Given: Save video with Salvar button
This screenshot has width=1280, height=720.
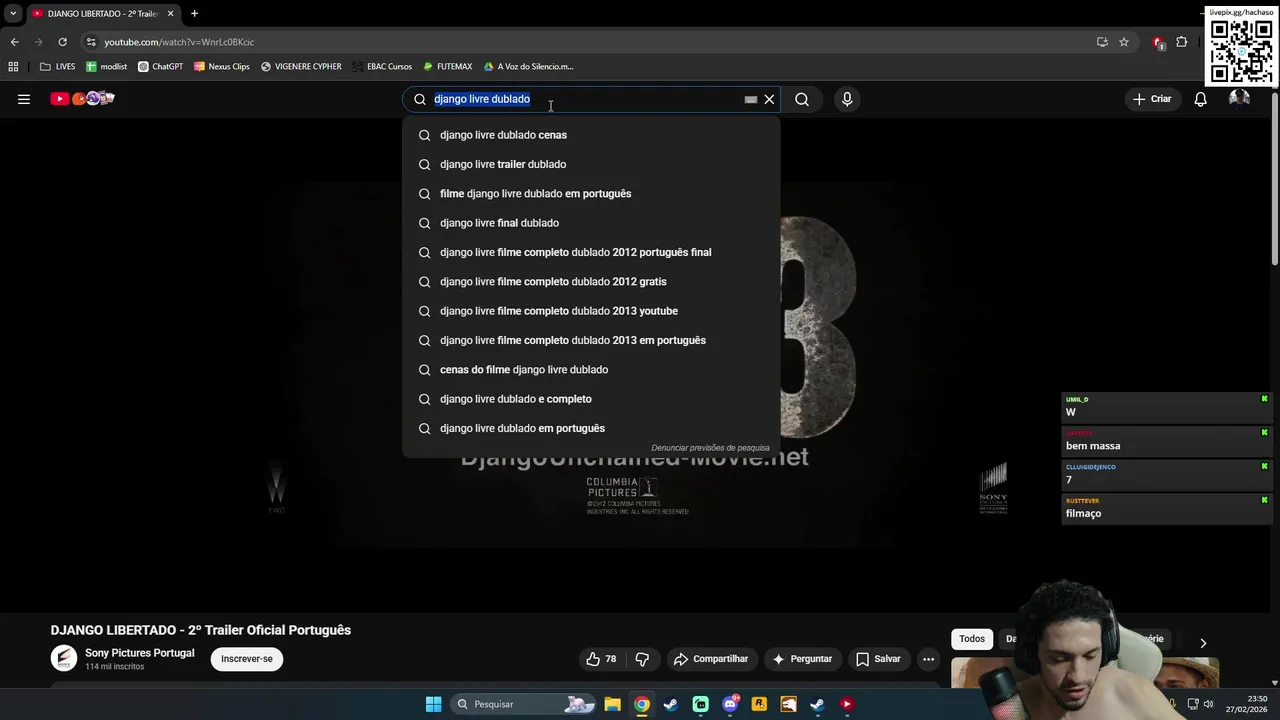Looking at the screenshot, I should point(878,659).
